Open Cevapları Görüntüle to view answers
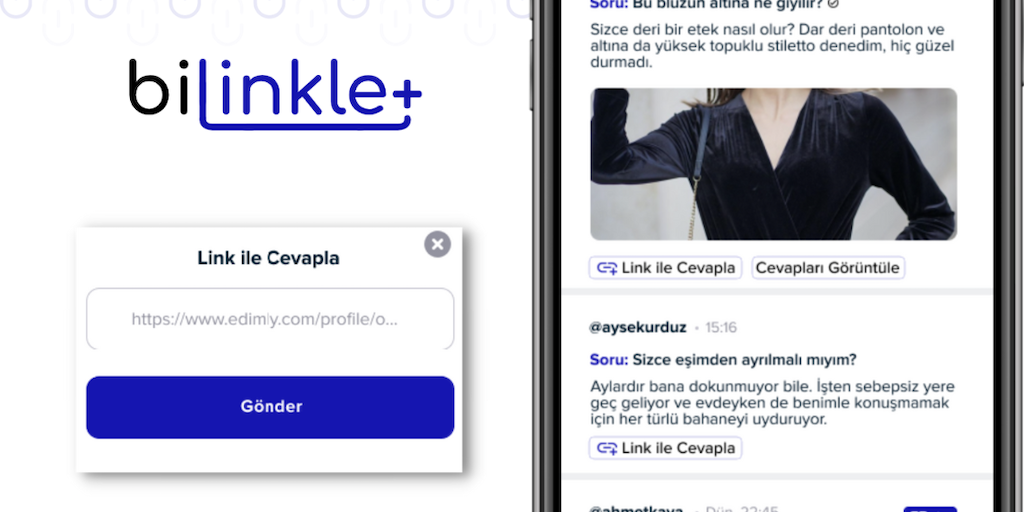Image resolution: width=1024 pixels, height=512 pixels. tap(827, 268)
